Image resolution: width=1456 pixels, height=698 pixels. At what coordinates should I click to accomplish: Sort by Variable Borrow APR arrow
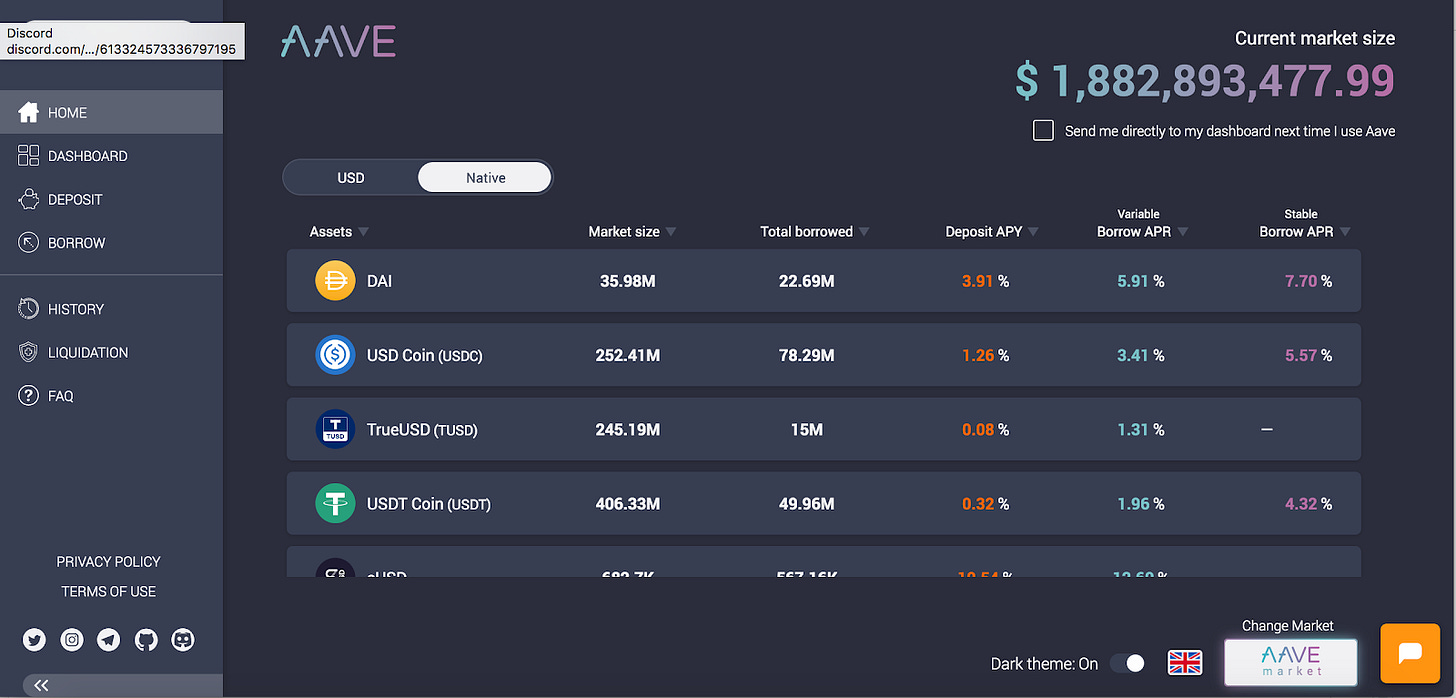pos(1183,232)
